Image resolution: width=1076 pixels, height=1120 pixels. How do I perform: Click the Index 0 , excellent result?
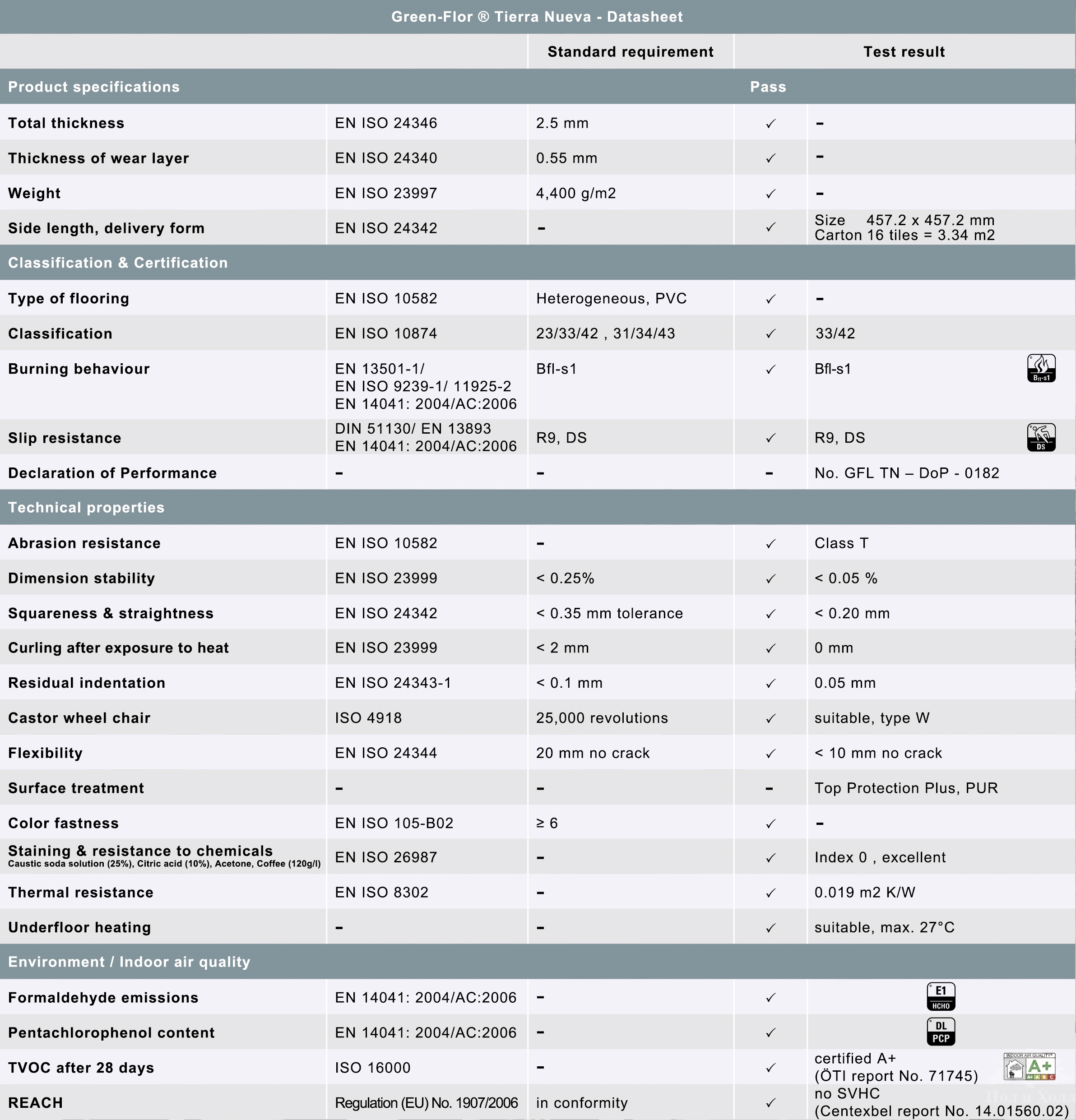(880, 858)
